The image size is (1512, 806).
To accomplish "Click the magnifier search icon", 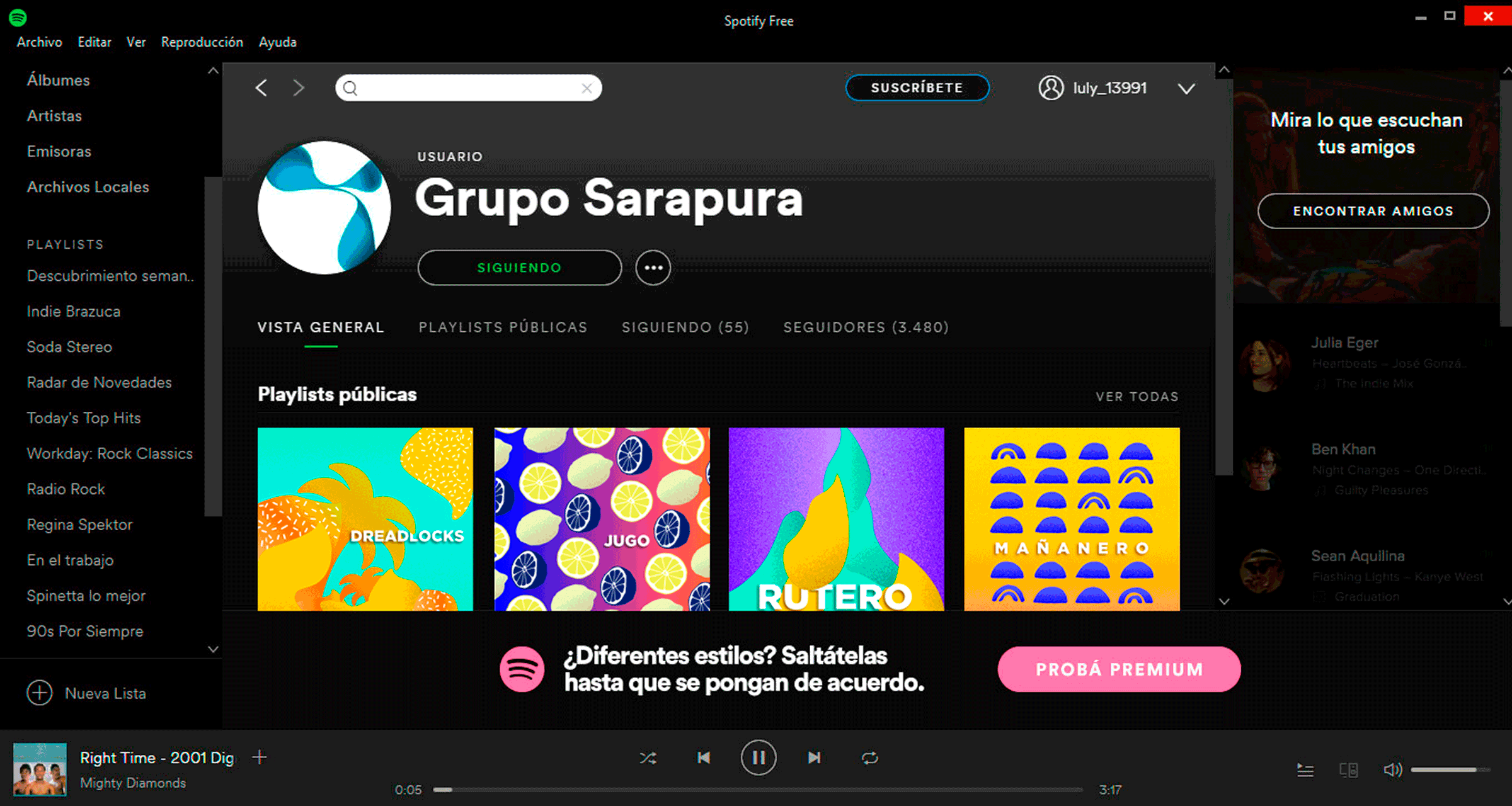I will click(350, 88).
